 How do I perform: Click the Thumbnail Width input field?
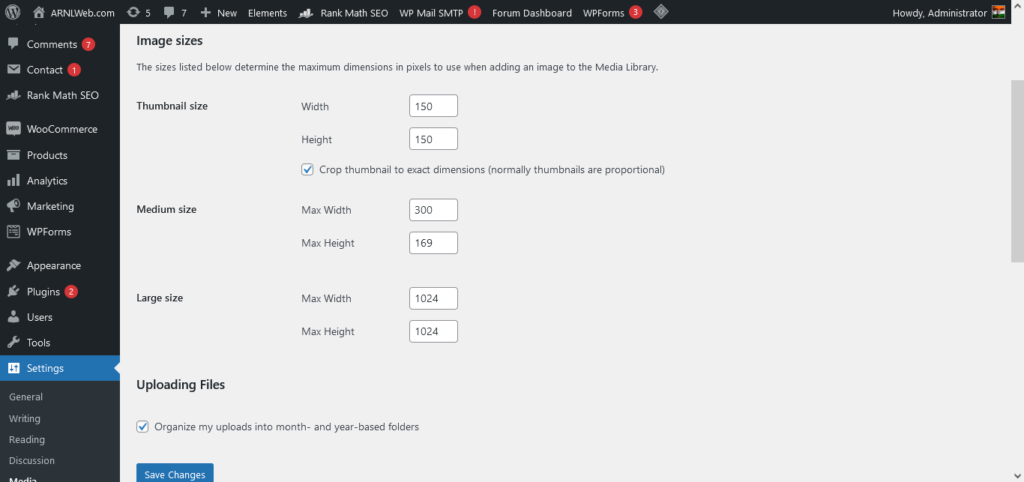[433, 106]
